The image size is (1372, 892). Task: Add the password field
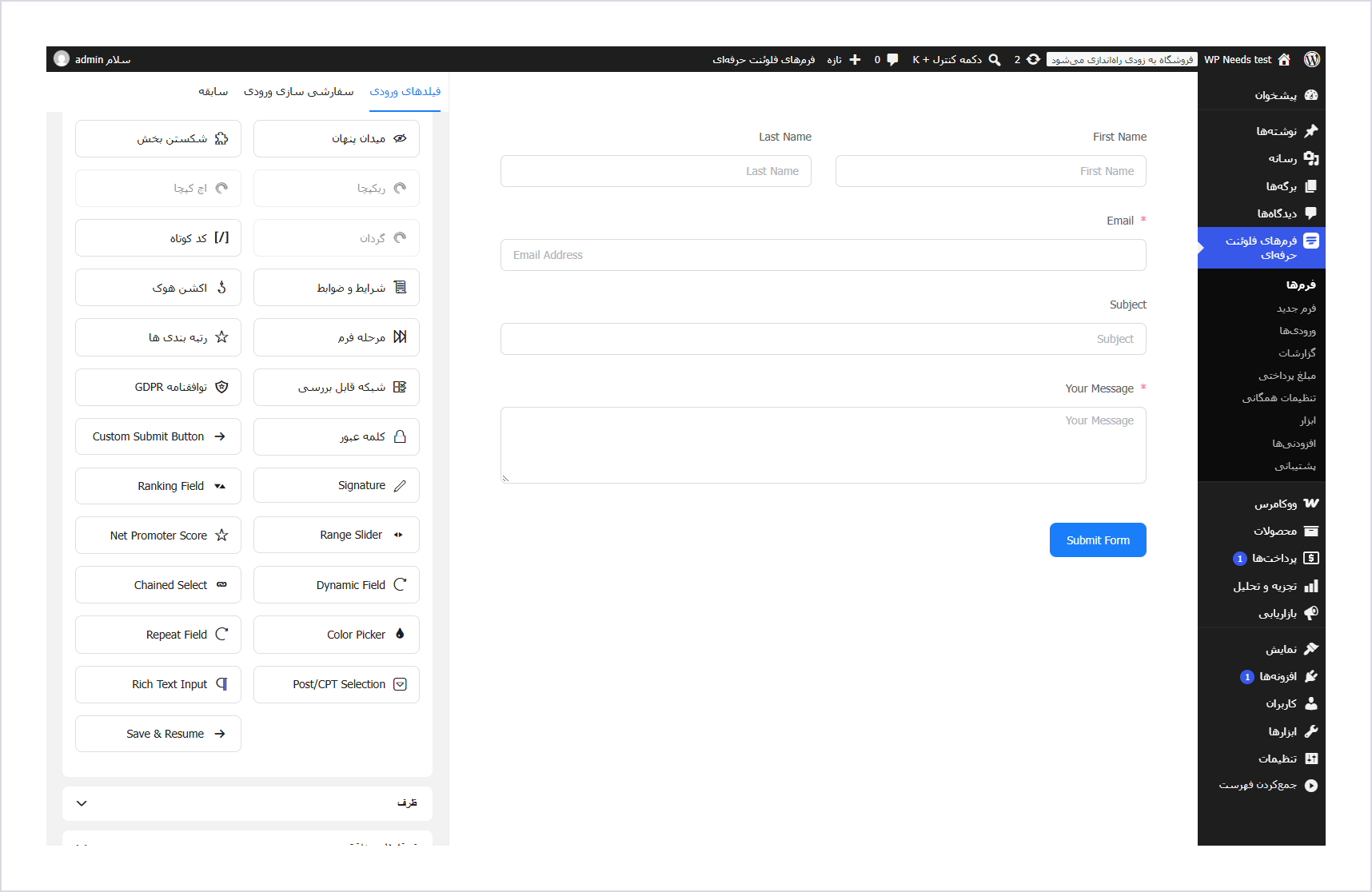(x=337, y=436)
